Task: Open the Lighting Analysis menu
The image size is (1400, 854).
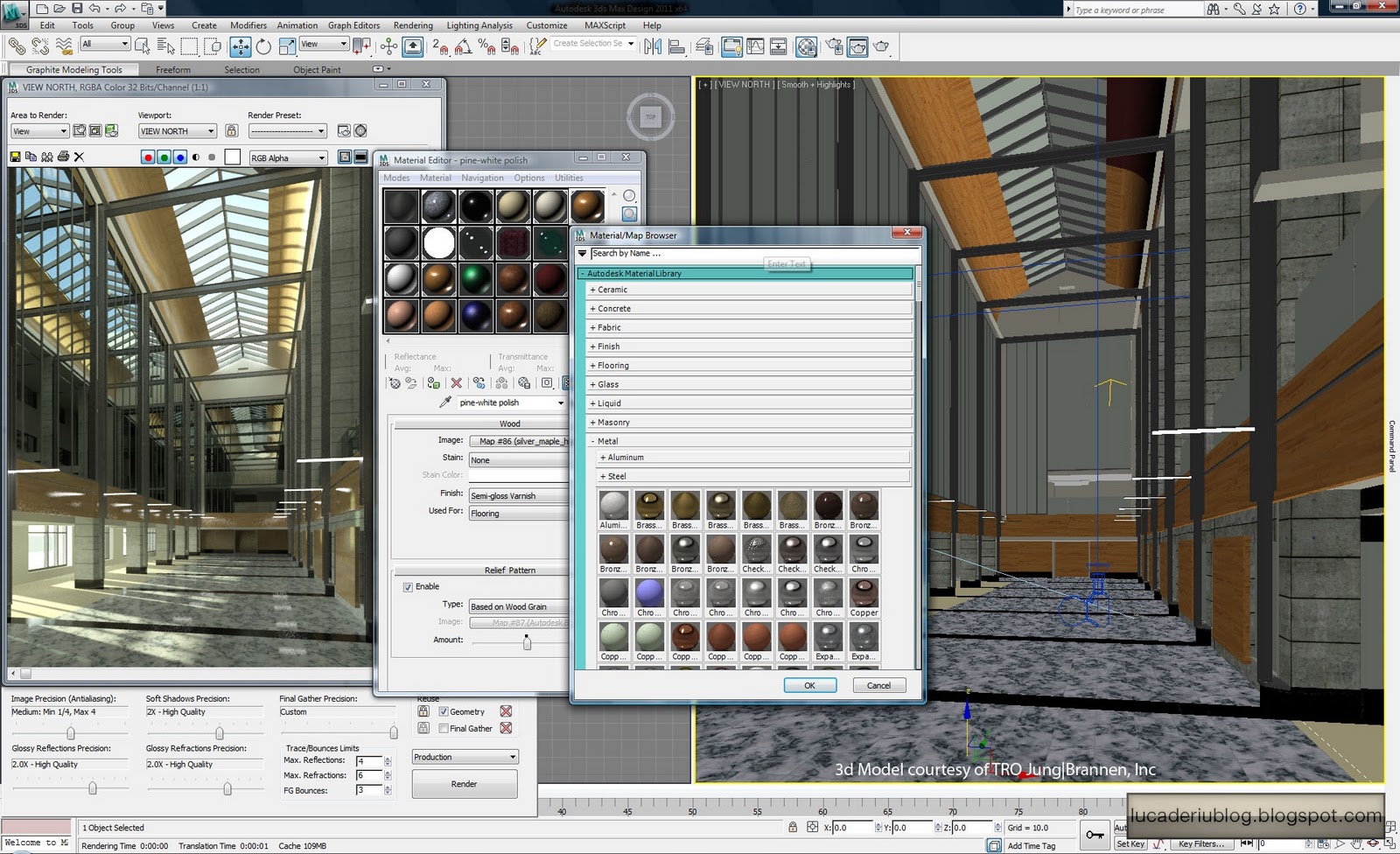Action: (x=479, y=25)
